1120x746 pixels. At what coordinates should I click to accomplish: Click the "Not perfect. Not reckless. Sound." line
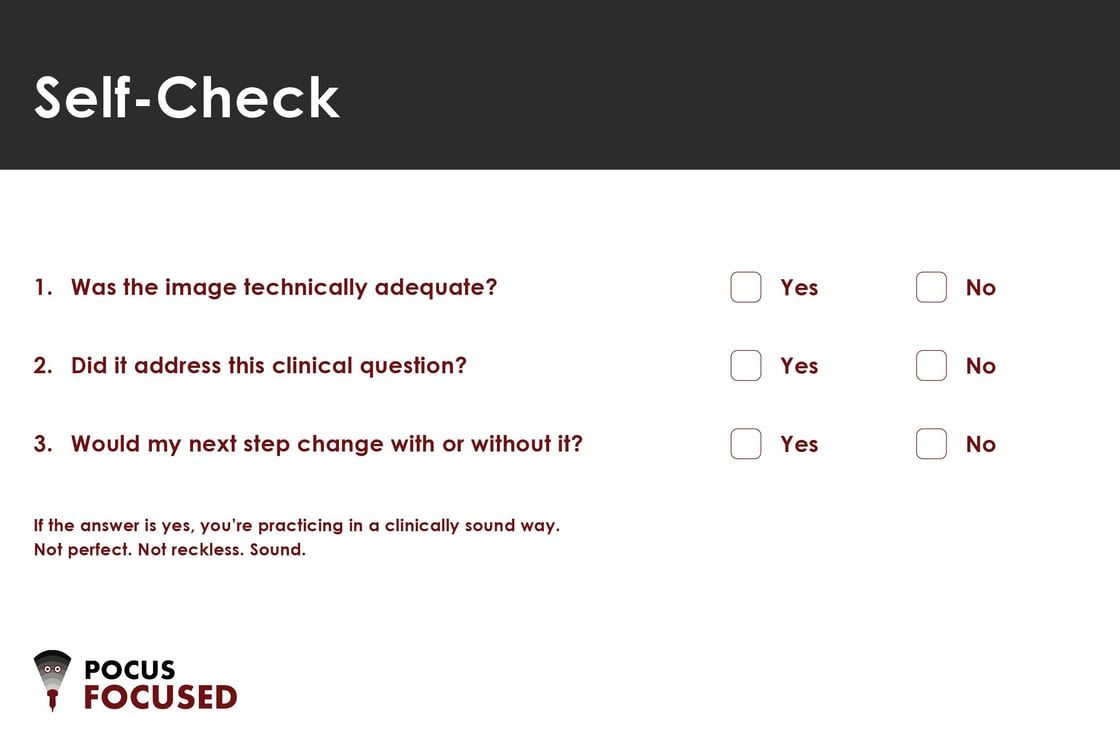(x=169, y=550)
